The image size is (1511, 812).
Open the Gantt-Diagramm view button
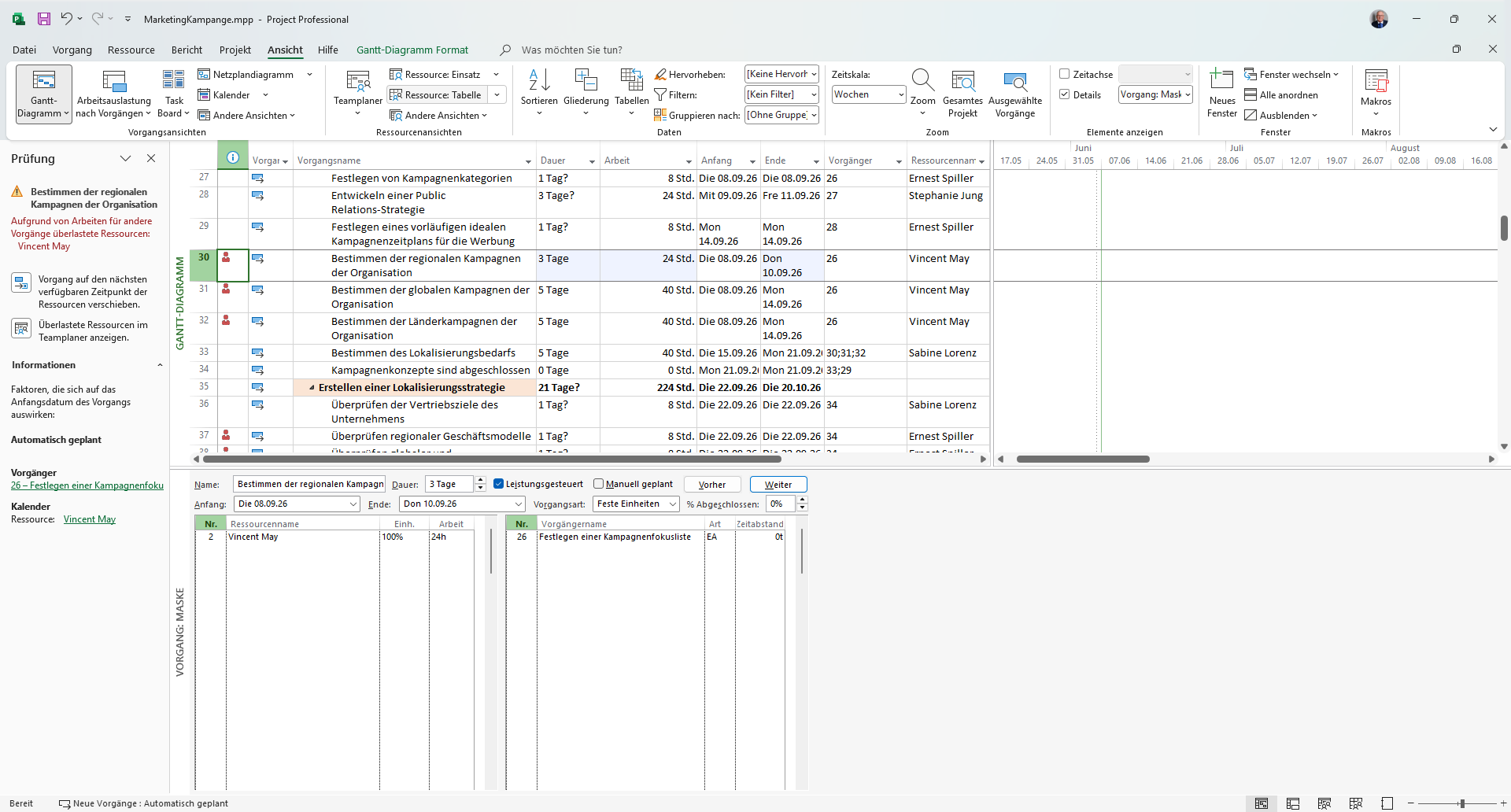pos(43,94)
